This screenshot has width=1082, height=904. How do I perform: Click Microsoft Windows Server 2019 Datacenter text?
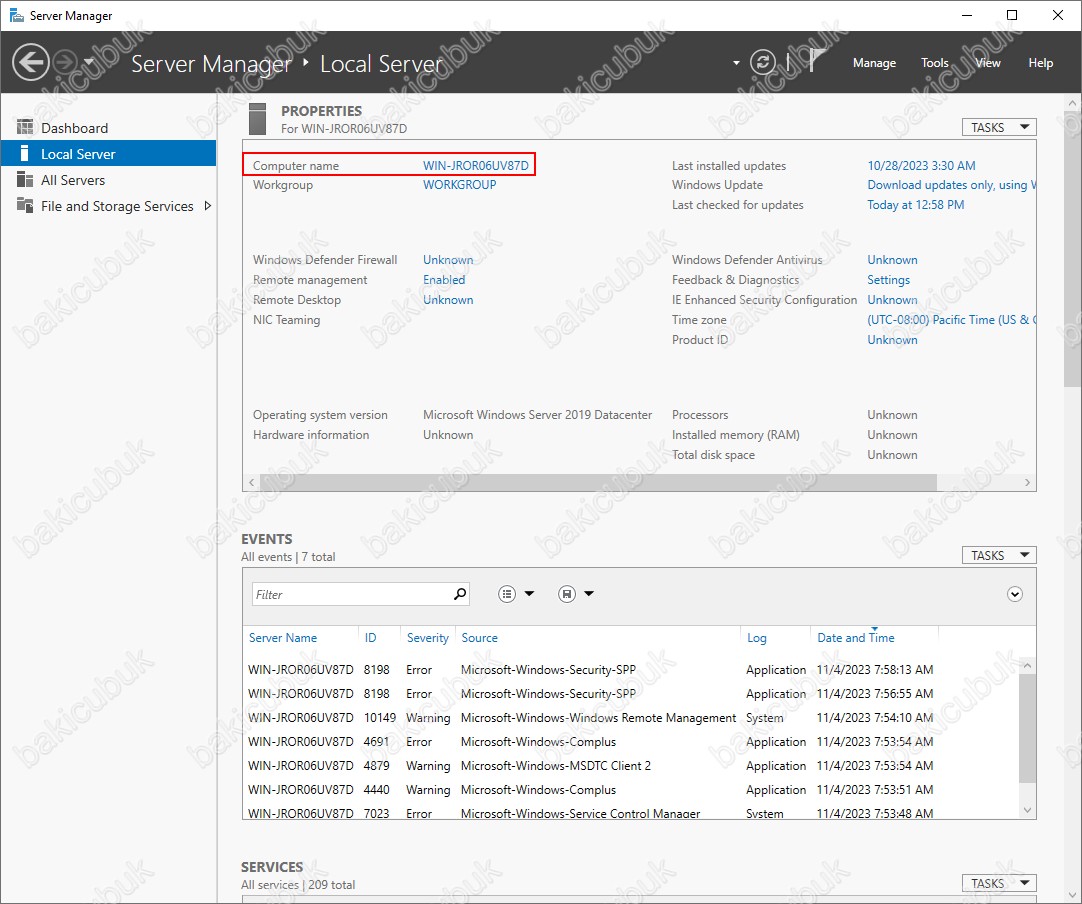coord(537,415)
